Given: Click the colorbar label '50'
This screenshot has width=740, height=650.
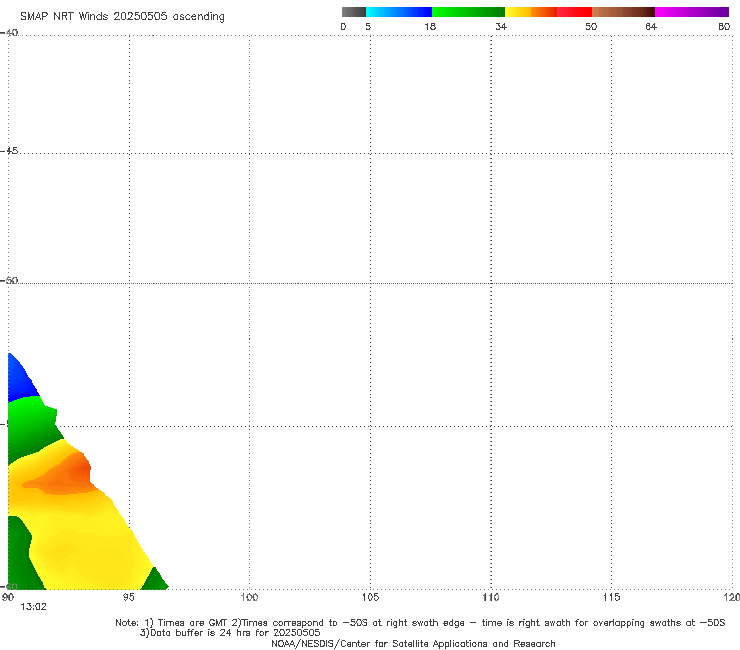Looking at the screenshot, I should (x=591, y=26).
